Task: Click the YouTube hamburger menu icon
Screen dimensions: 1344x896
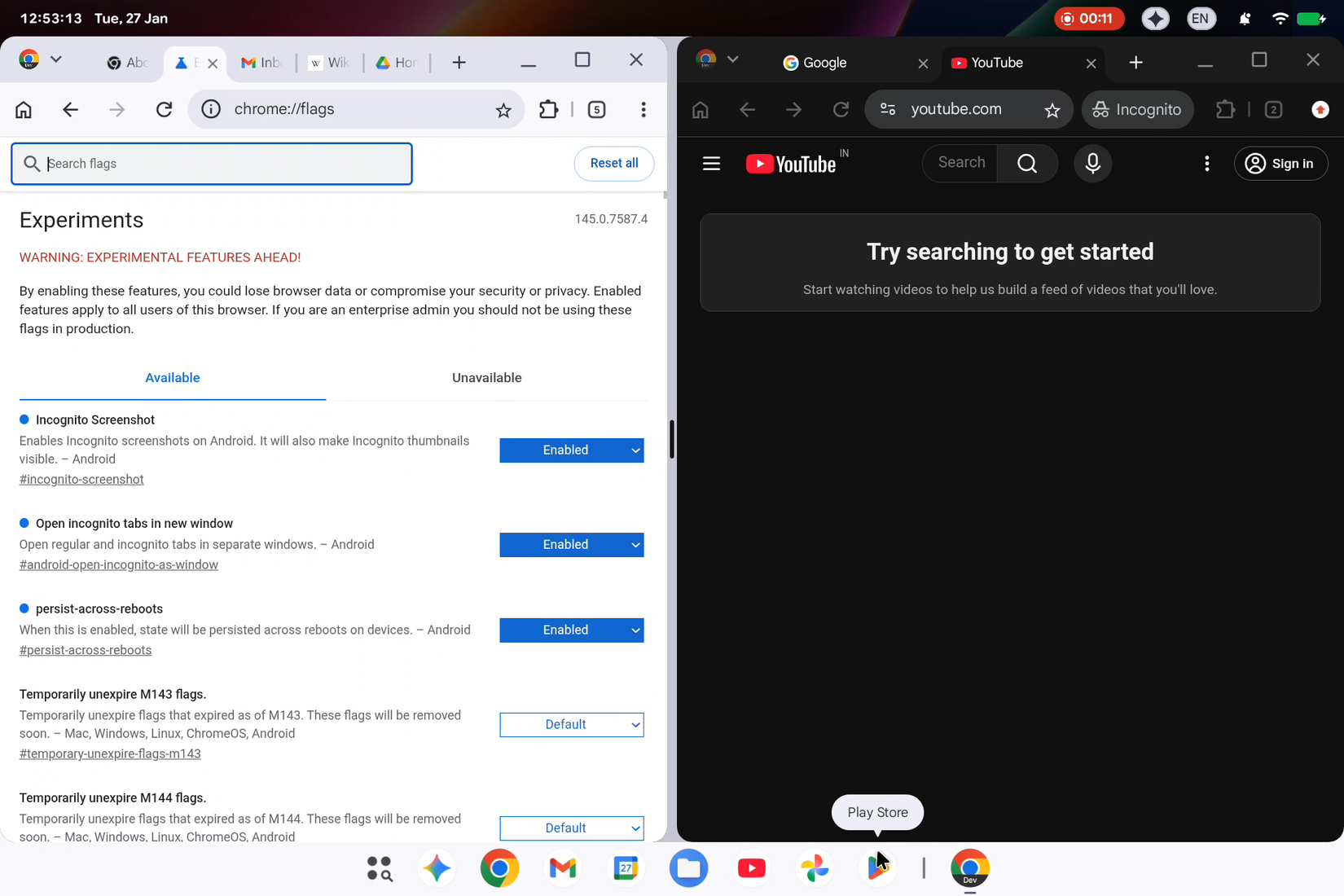Action: pos(711,163)
